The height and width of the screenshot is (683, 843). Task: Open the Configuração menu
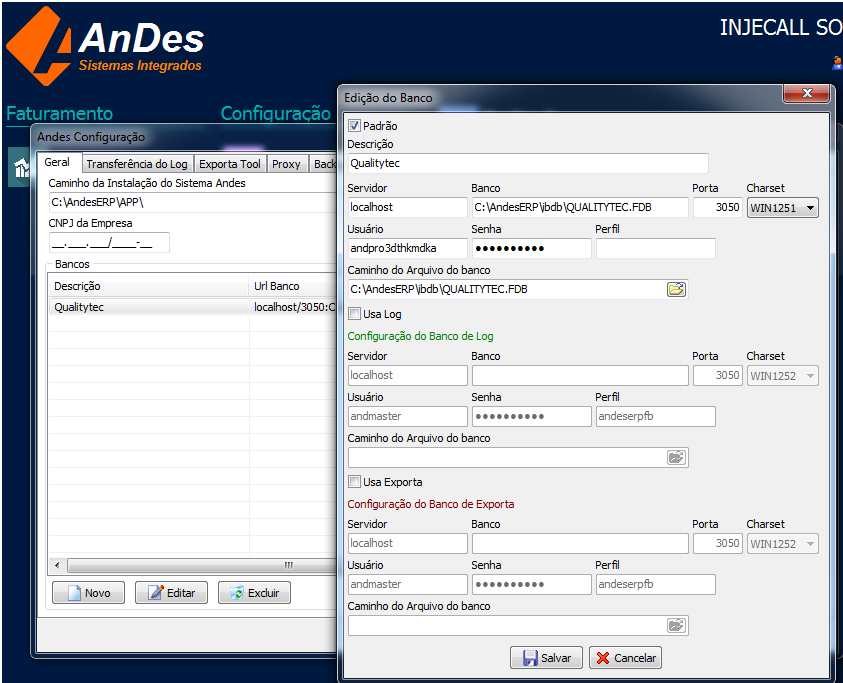(276, 113)
